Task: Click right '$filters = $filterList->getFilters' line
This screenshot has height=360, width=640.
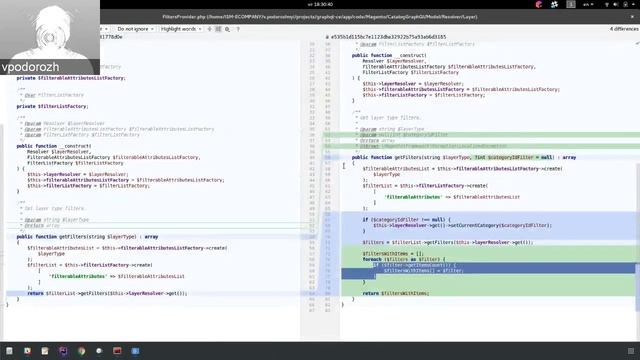Action: coord(448,242)
